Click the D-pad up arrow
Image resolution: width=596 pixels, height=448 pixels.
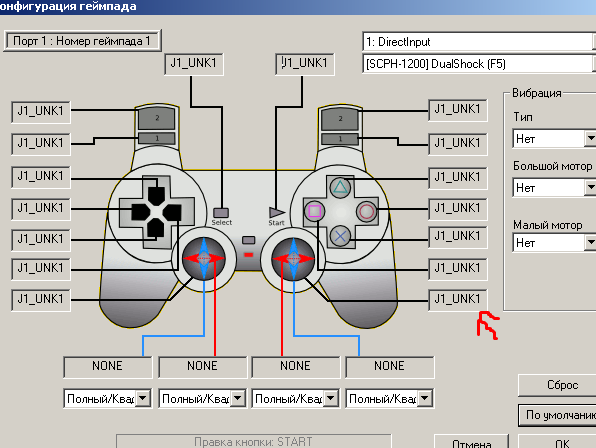coord(156,196)
